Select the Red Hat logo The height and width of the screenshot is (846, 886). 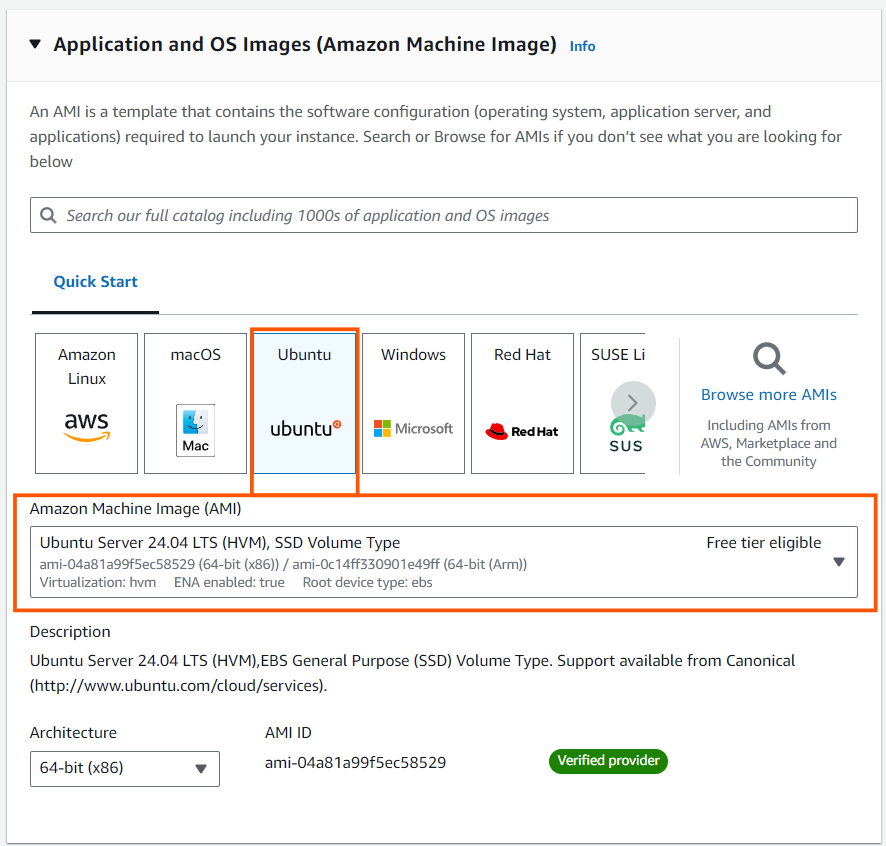[522, 431]
